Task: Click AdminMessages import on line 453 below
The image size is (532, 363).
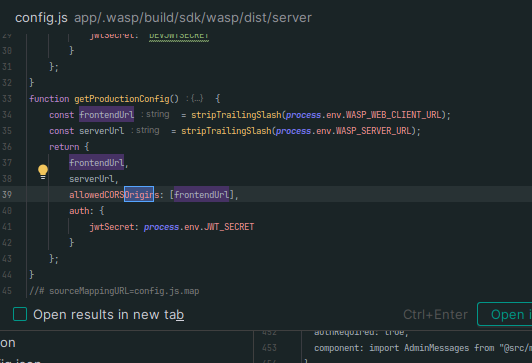Action: pos(436,348)
